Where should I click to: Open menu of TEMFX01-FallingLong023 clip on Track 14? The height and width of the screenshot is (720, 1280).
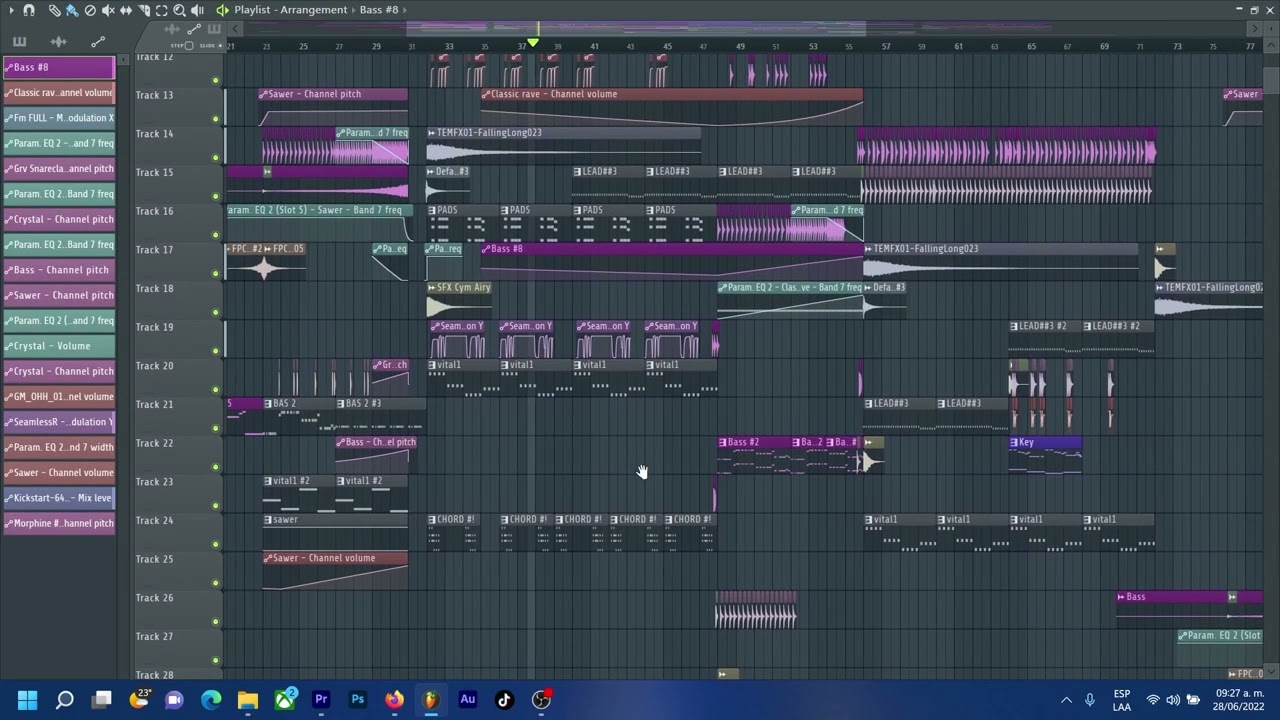432,133
